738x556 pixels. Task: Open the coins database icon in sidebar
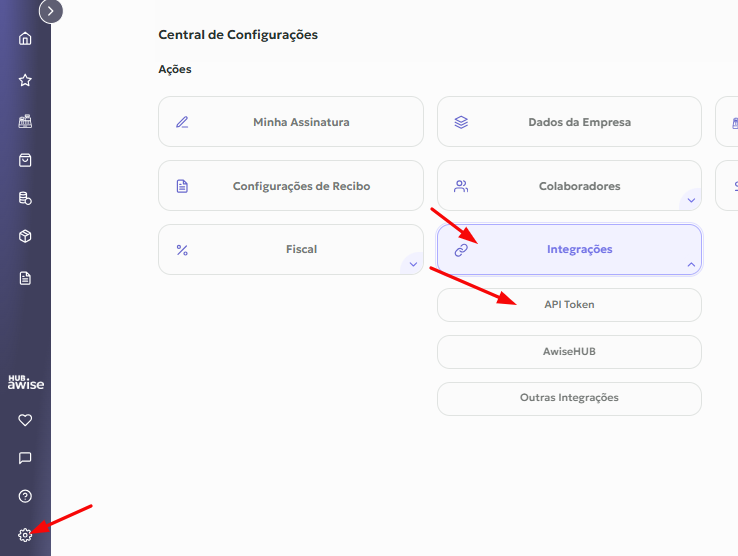(x=25, y=198)
